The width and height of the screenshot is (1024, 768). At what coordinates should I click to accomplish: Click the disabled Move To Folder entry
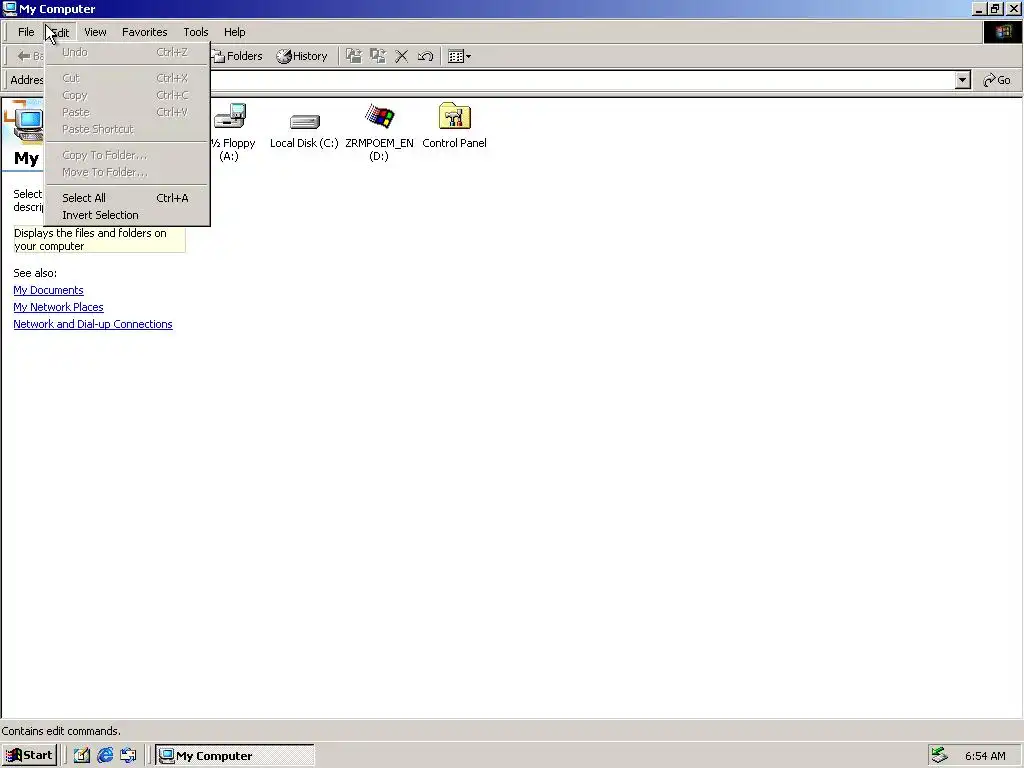[x=127, y=172]
